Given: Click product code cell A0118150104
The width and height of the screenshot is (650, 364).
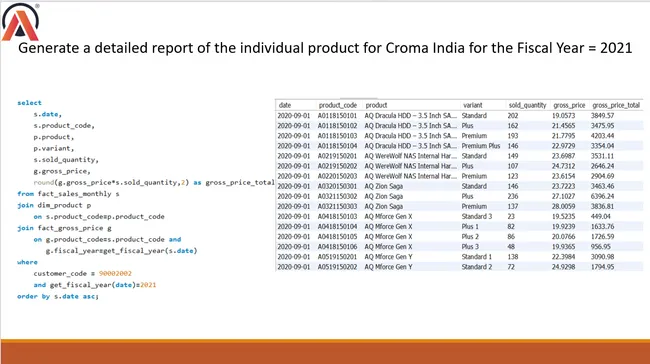Looking at the screenshot, I should [337, 146].
